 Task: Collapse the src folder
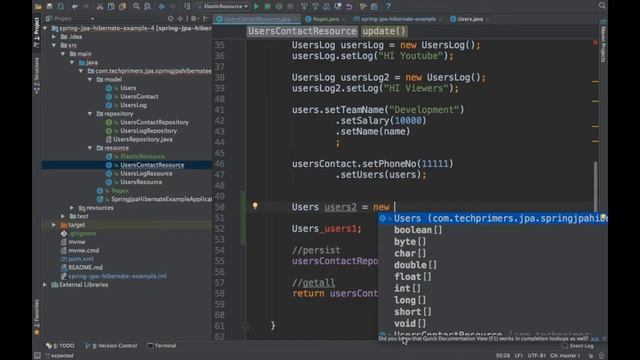tap(54, 45)
